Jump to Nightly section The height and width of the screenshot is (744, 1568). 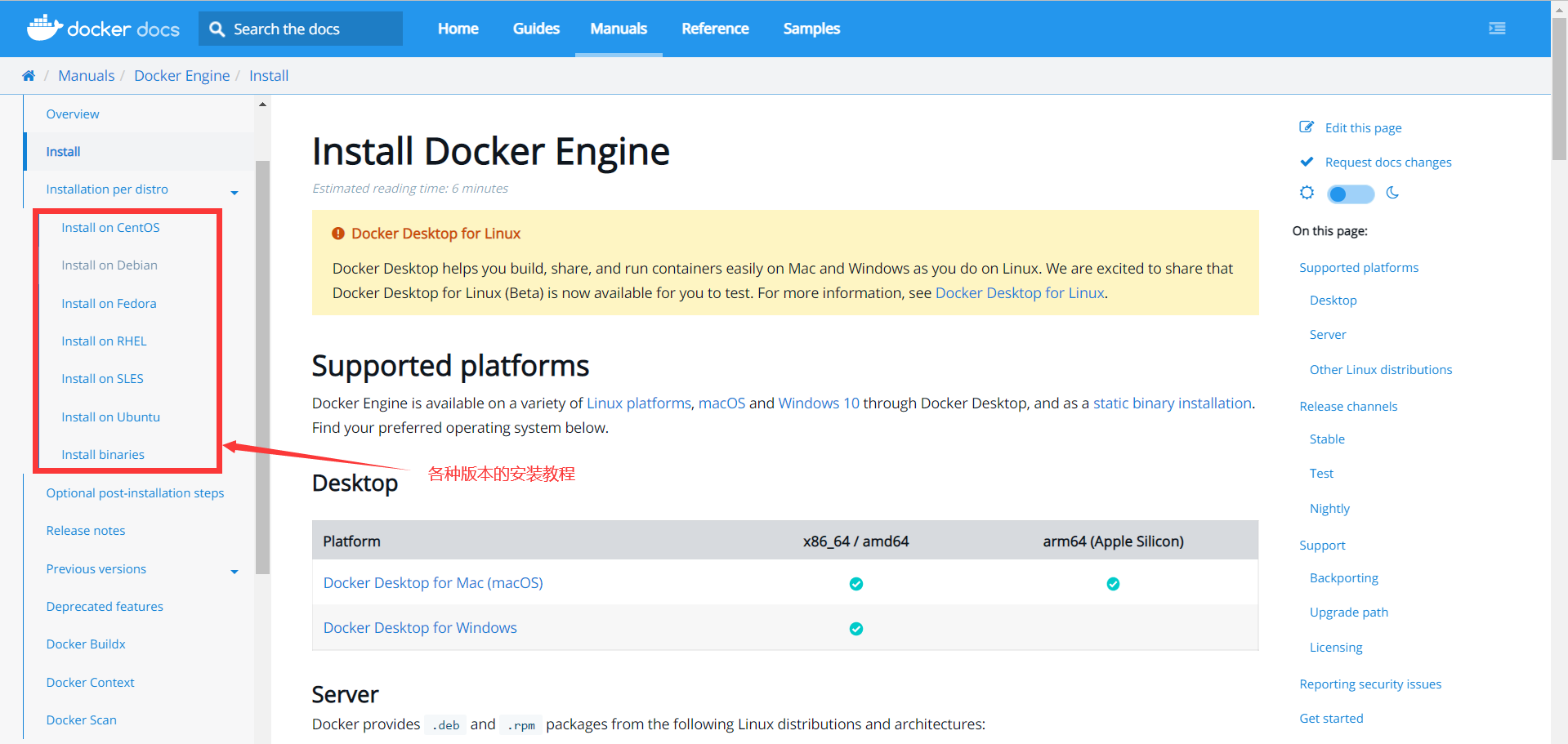point(1329,509)
